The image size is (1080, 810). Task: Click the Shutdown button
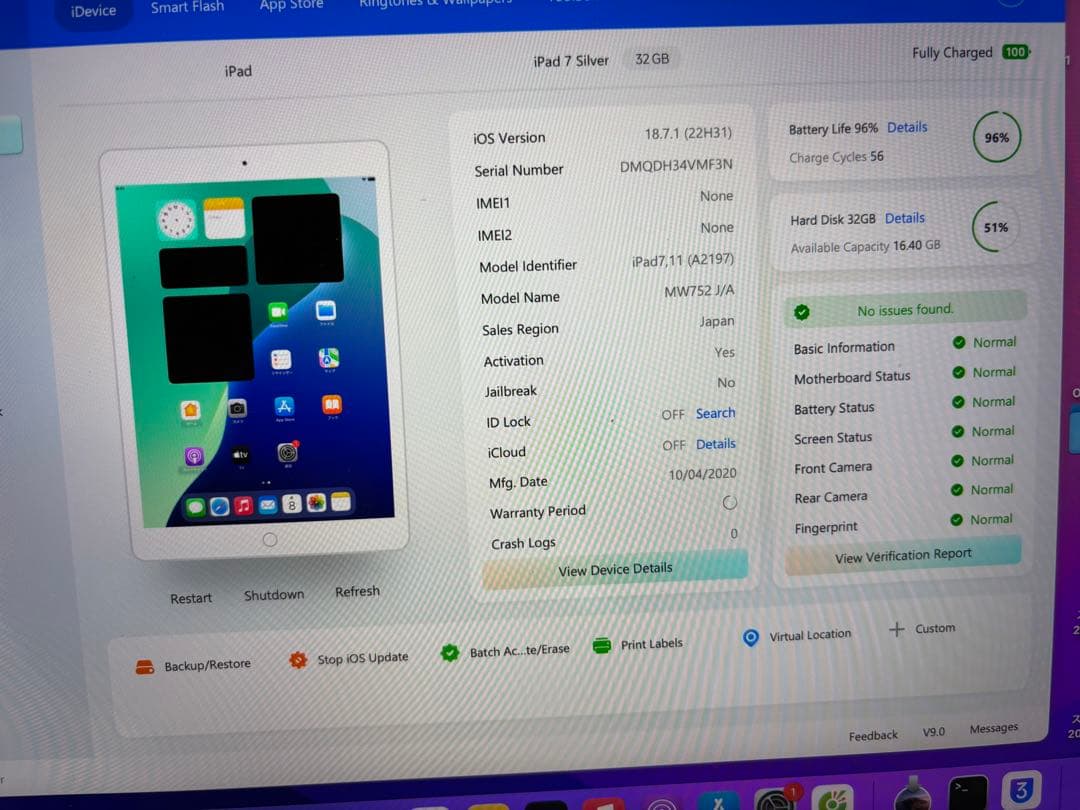click(x=273, y=594)
